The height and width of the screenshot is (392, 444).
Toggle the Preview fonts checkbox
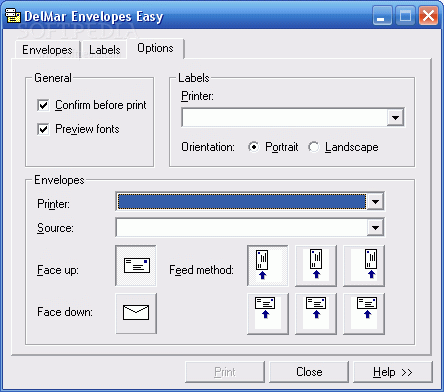43,129
